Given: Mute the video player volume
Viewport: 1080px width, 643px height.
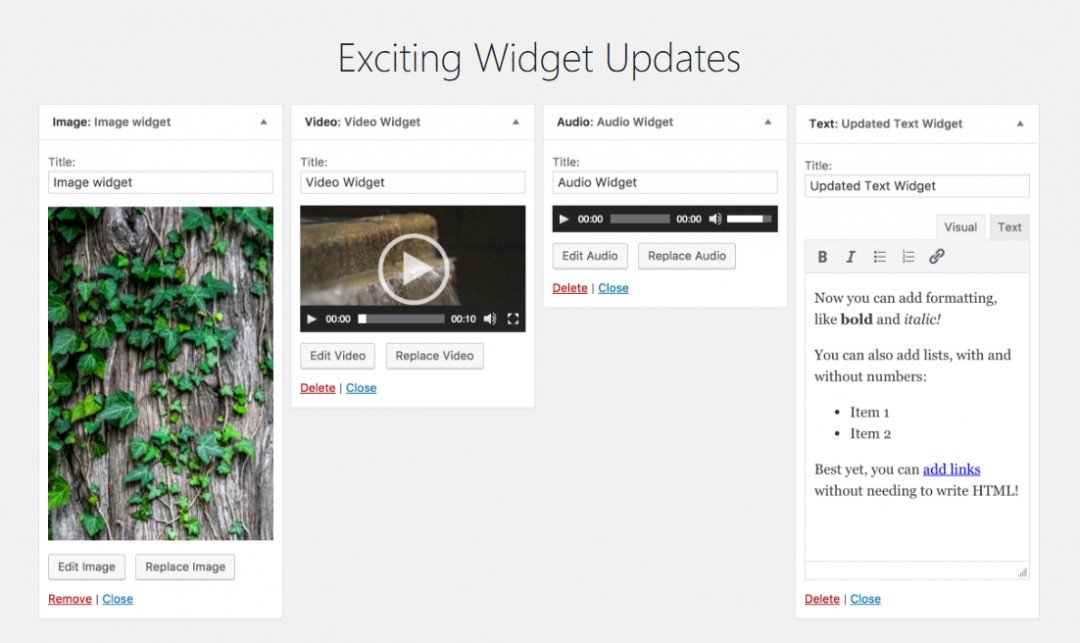Looking at the screenshot, I should (490, 319).
